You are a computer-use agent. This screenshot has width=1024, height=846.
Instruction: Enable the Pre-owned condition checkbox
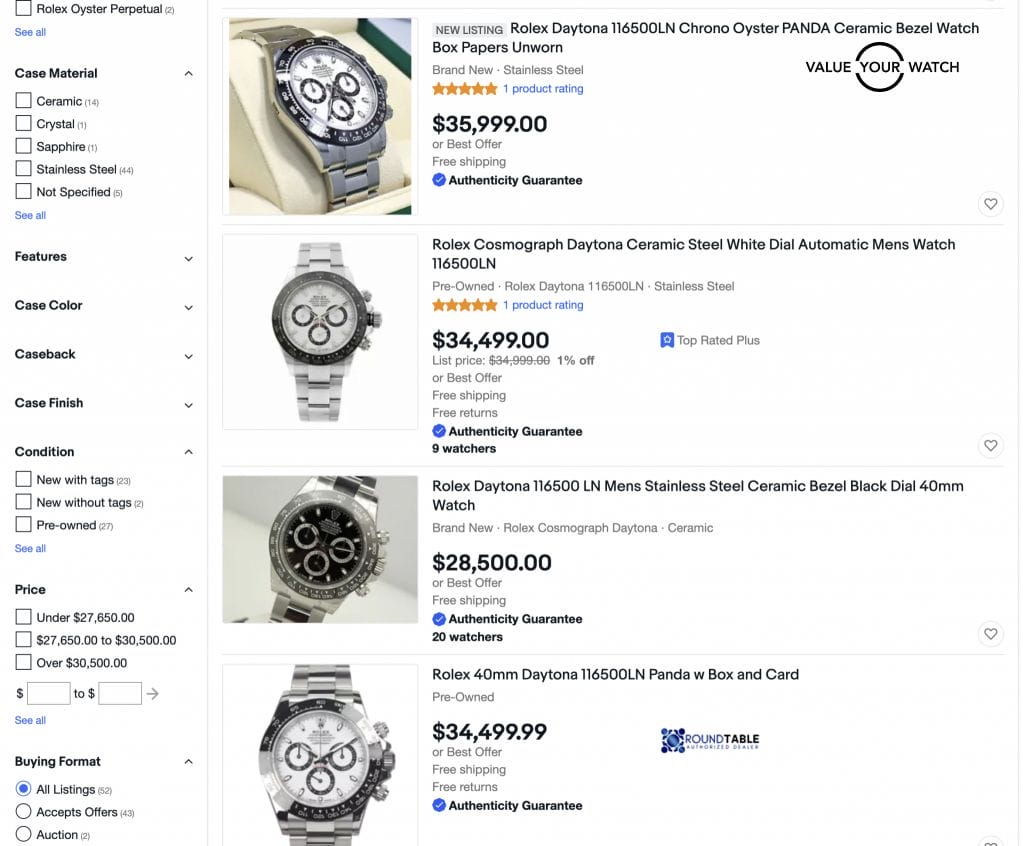(x=24, y=525)
